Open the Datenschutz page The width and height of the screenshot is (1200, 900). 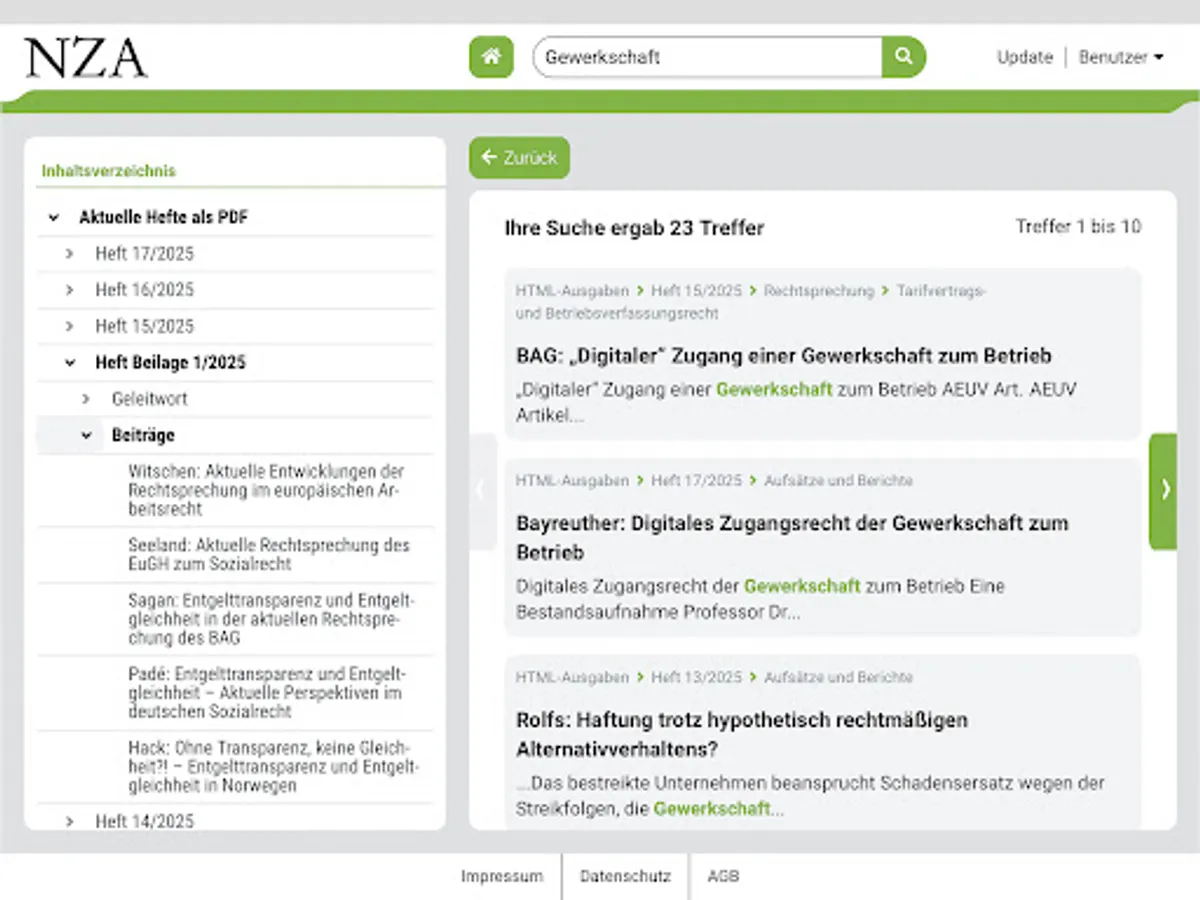coord(625,876)
